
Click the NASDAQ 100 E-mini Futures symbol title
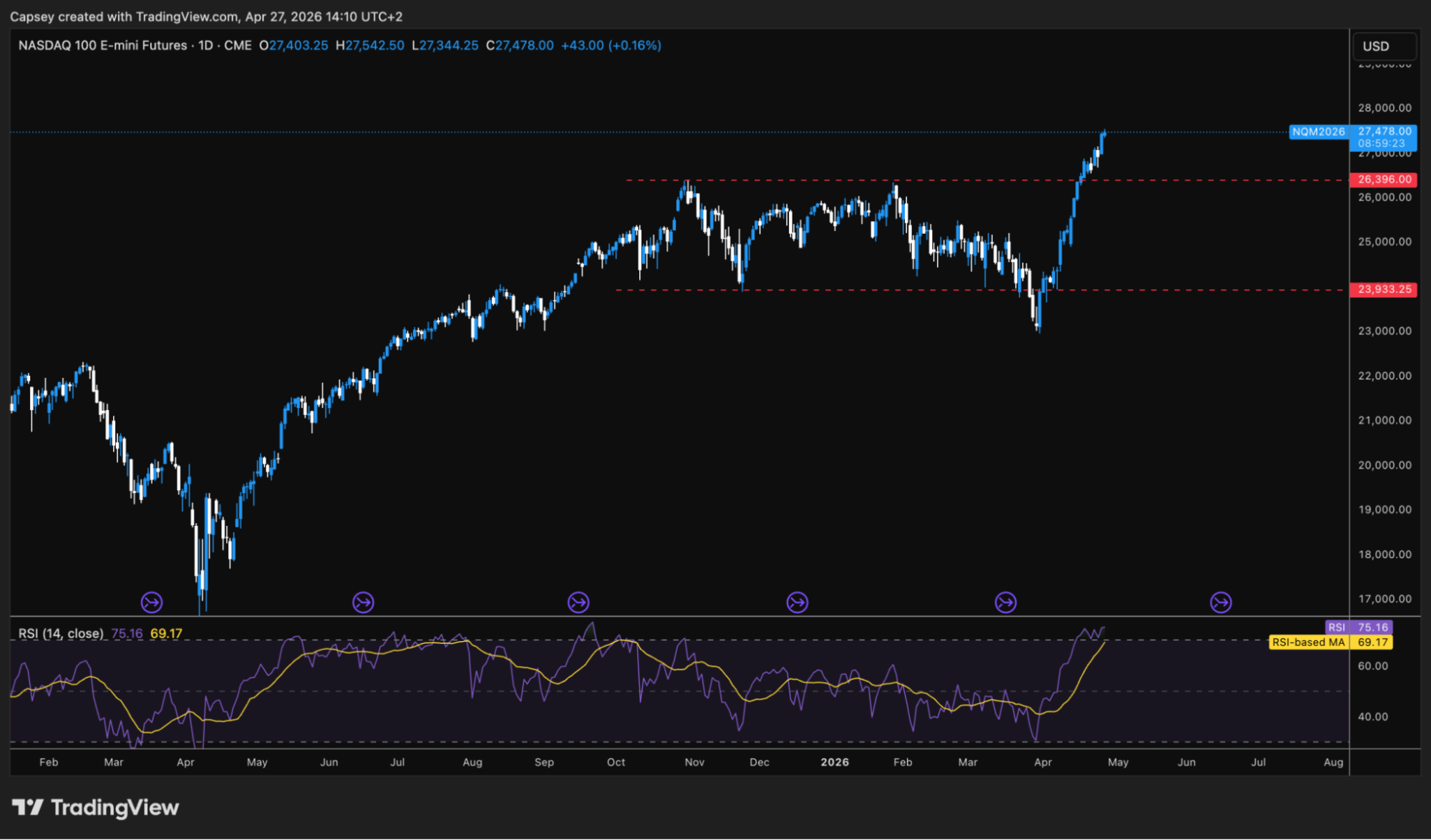(102, 45)
